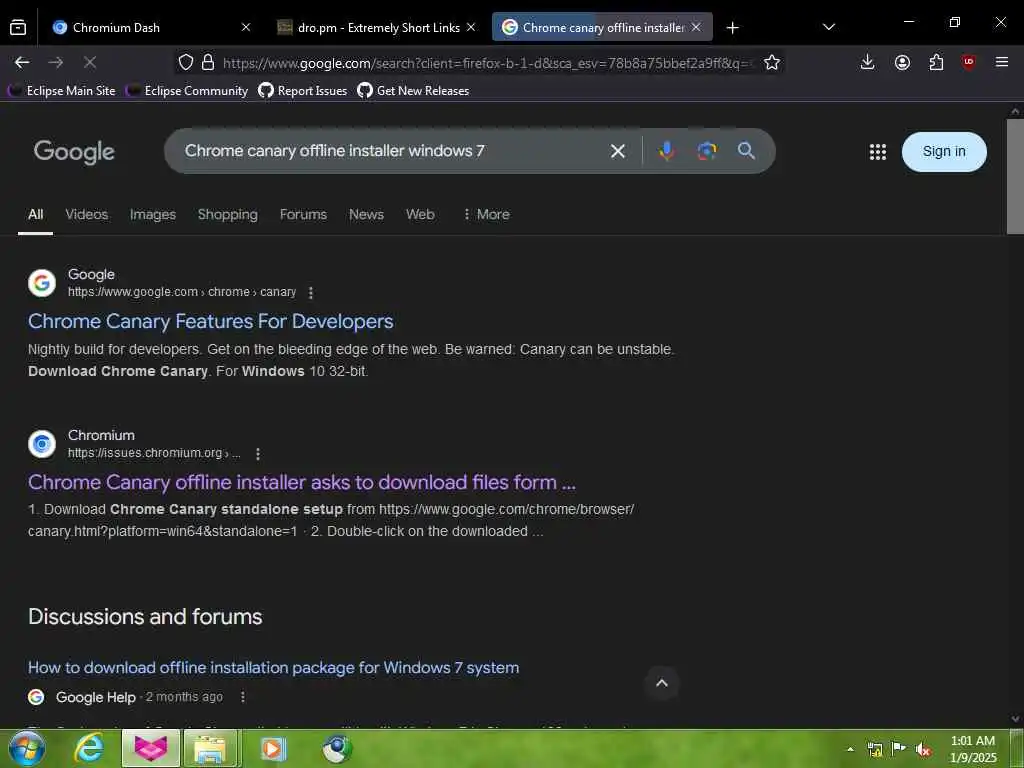Open Eclipse Main Site bookmark
The width and height of the screenshot is (1024, 768).
click(x=61, y=91)
